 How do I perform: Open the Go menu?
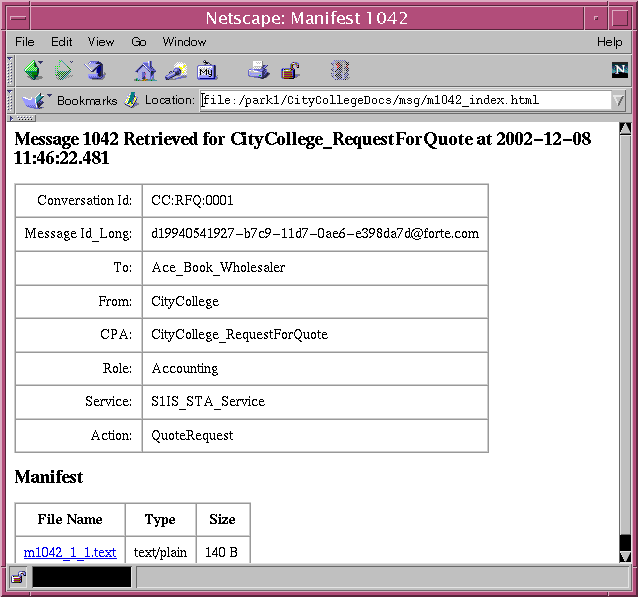click(139, 42)
